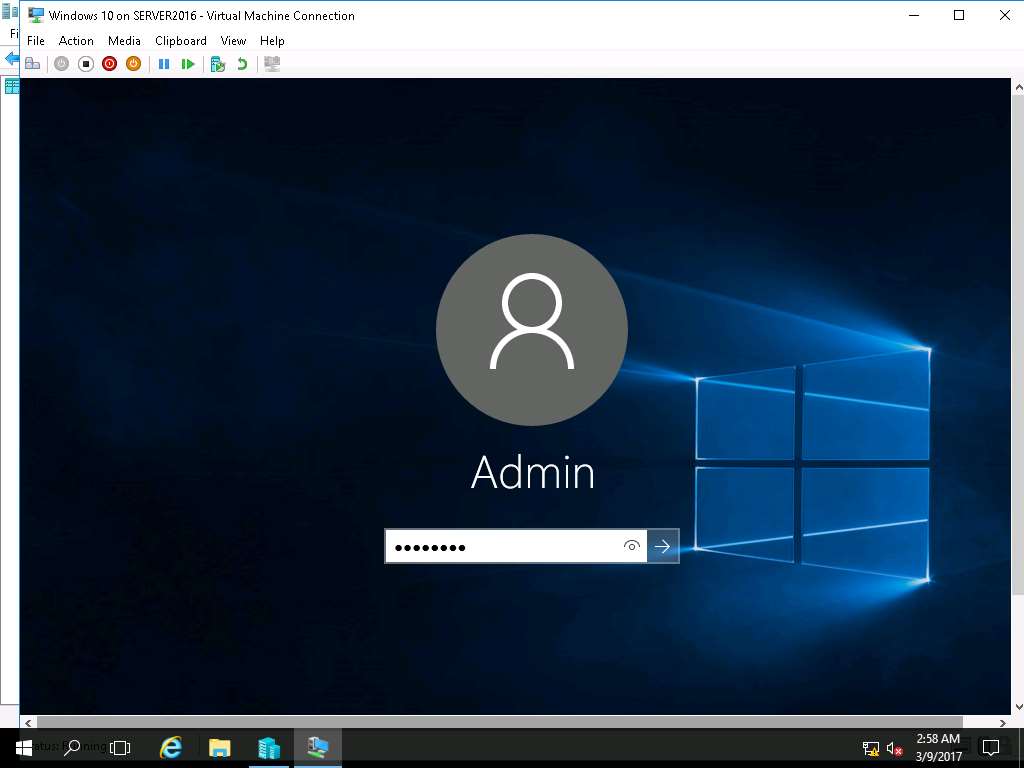1024x768 pixels.
Task: Click the back arrow in Hyper-V Manager window
Action: click(12, 59)
